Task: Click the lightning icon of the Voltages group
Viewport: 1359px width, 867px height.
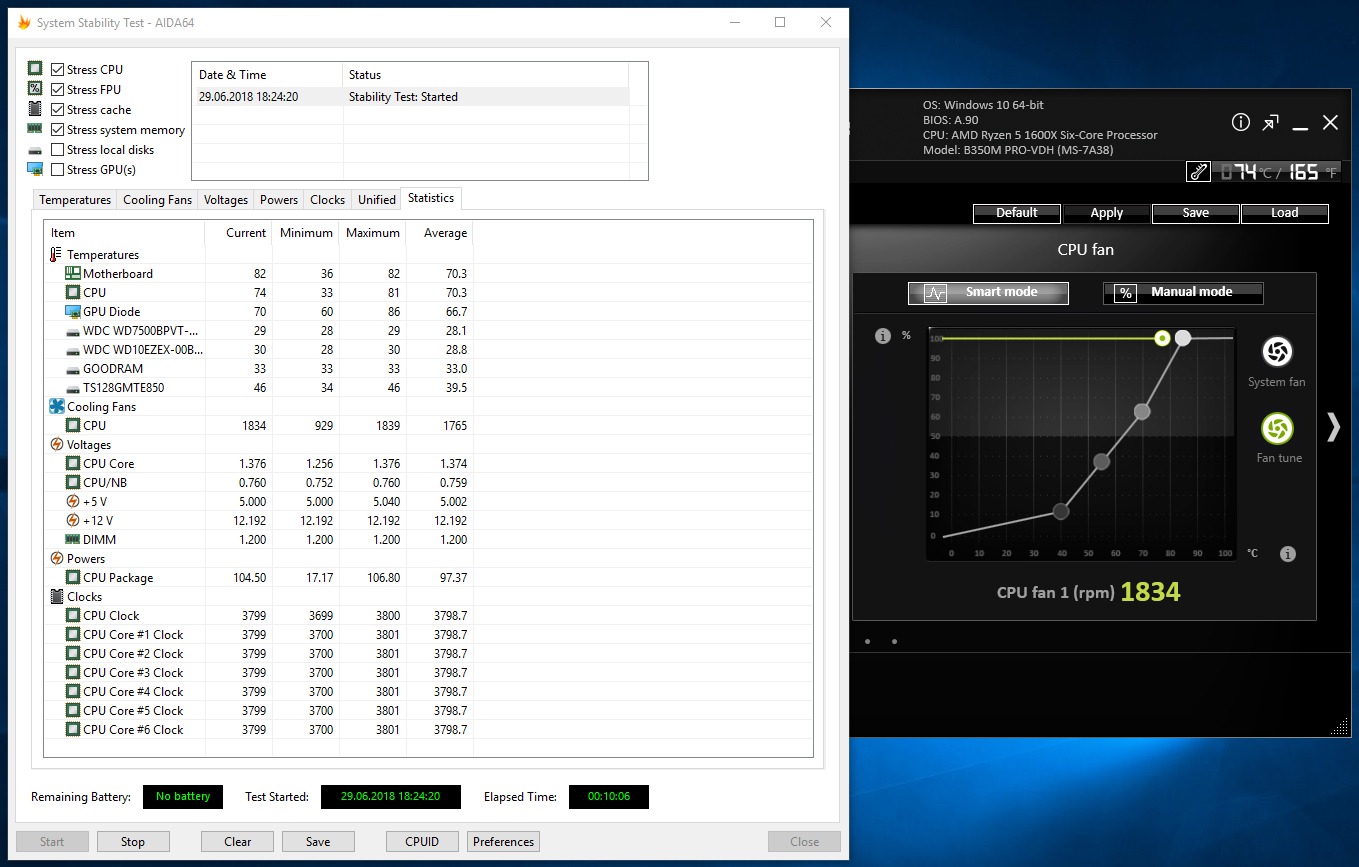Action: pyautogui.click(x=56, y=445)
